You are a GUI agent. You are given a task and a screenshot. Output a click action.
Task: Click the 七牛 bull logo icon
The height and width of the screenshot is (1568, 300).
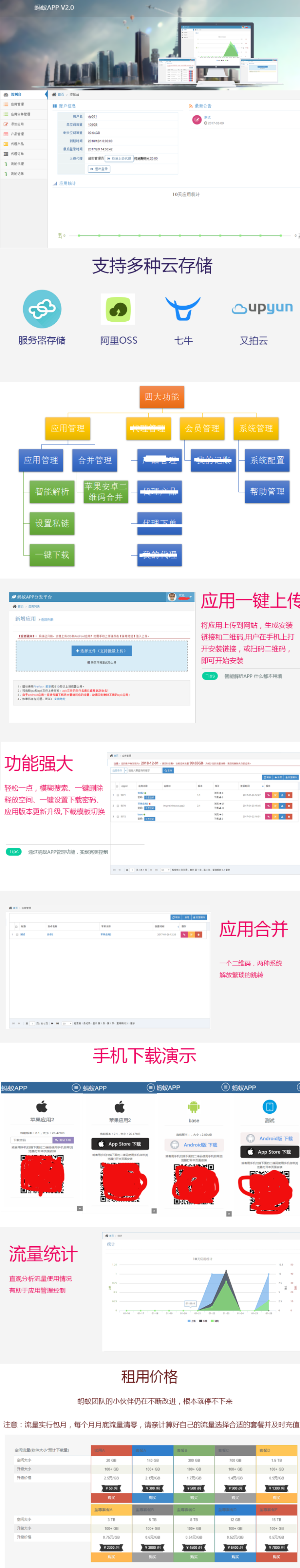click(x=183, y=308)
